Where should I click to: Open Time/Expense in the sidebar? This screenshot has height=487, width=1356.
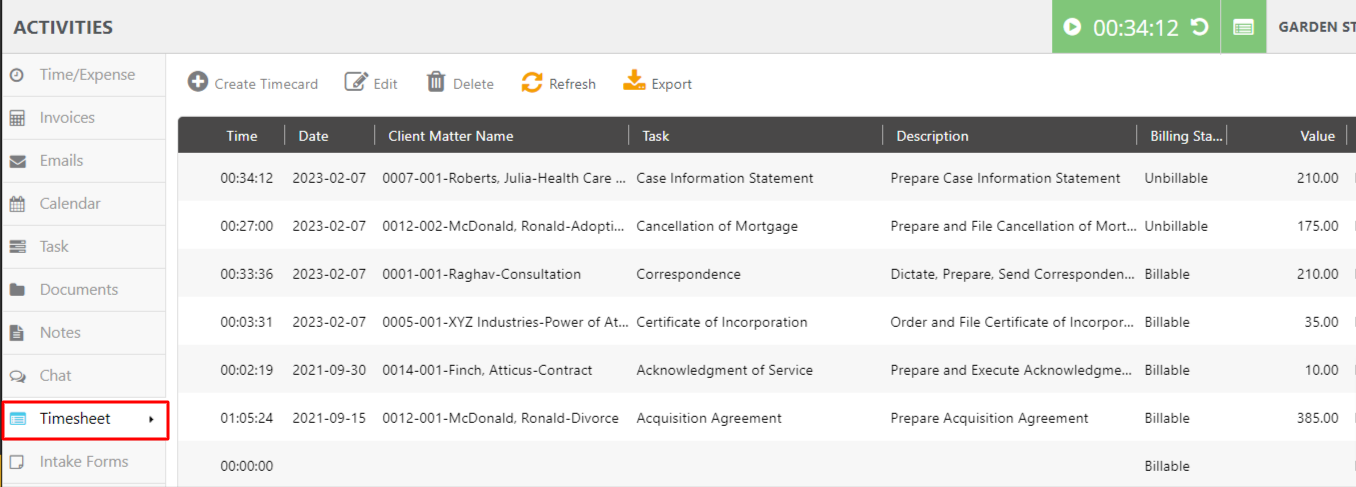[x=86, y=75]
